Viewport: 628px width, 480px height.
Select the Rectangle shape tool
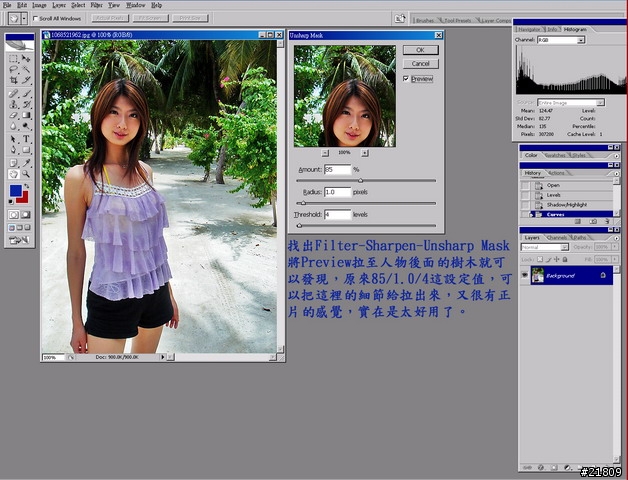[26, 150]
